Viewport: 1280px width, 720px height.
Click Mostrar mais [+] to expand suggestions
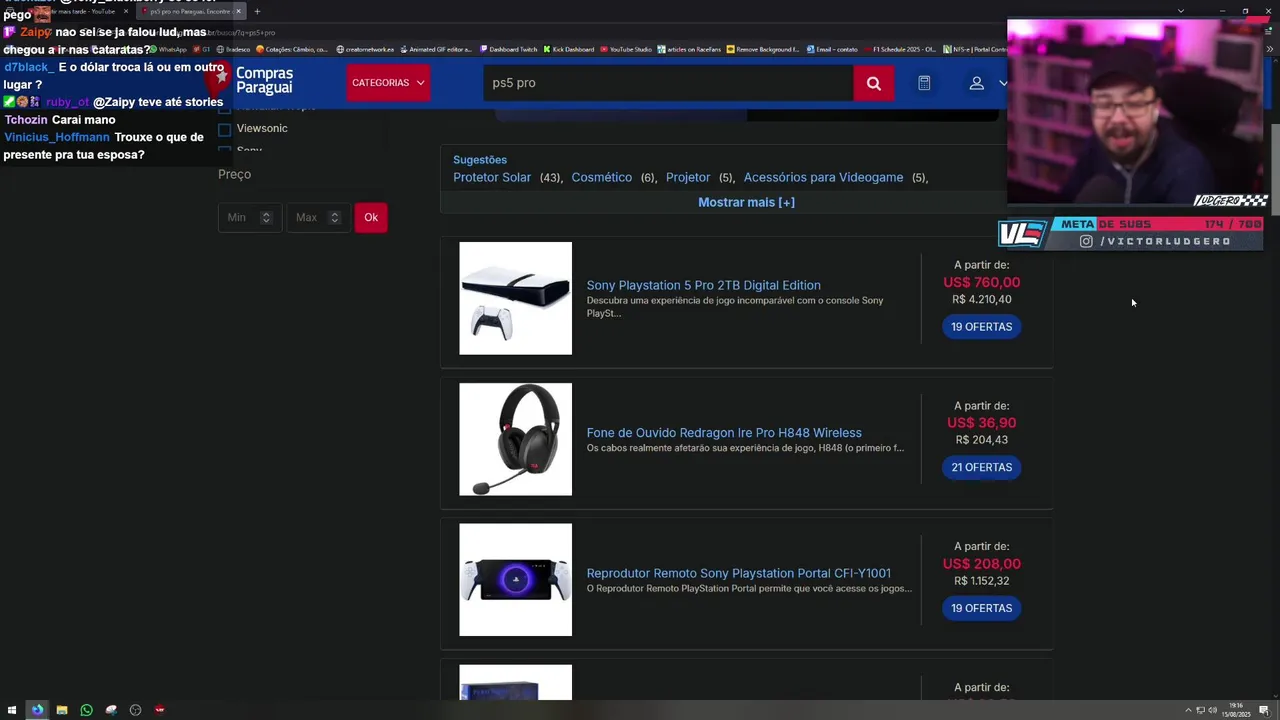point(746,202)
